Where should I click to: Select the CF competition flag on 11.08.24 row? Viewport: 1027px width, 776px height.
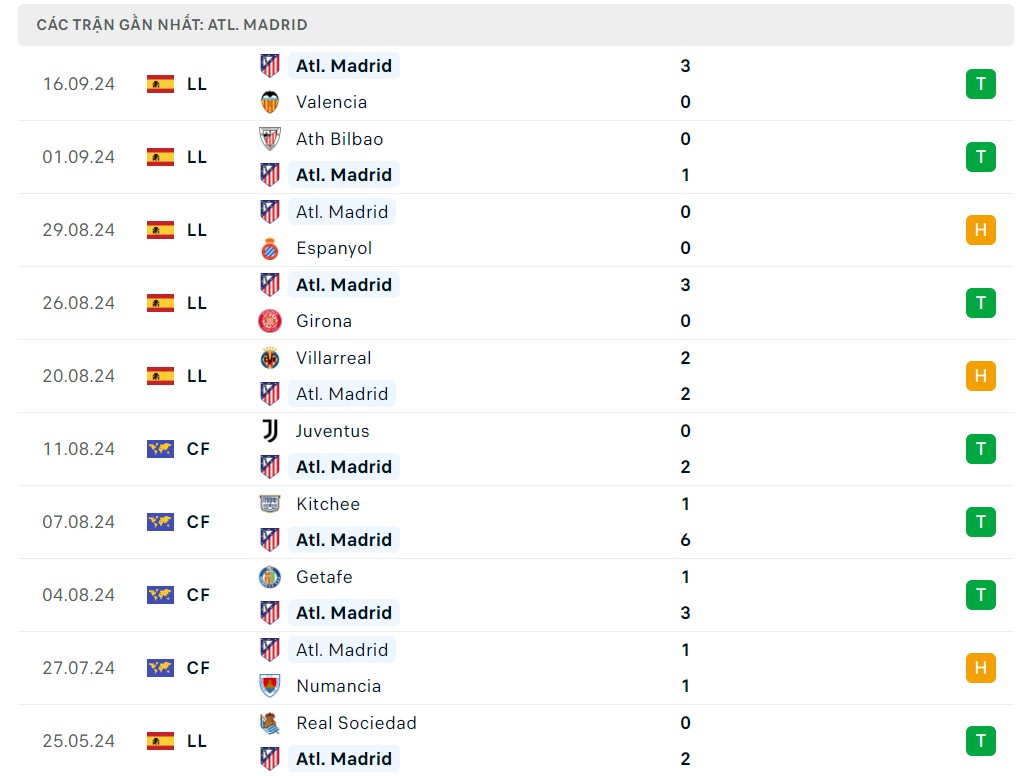point(159,449)
